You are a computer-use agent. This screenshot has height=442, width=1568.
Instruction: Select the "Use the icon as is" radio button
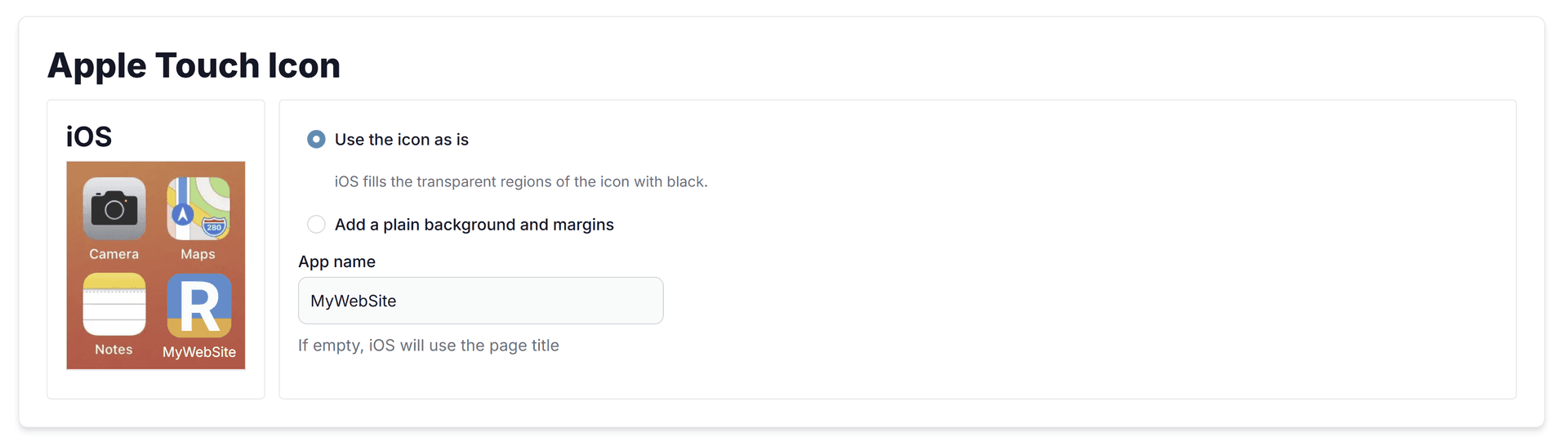[316, 140]
